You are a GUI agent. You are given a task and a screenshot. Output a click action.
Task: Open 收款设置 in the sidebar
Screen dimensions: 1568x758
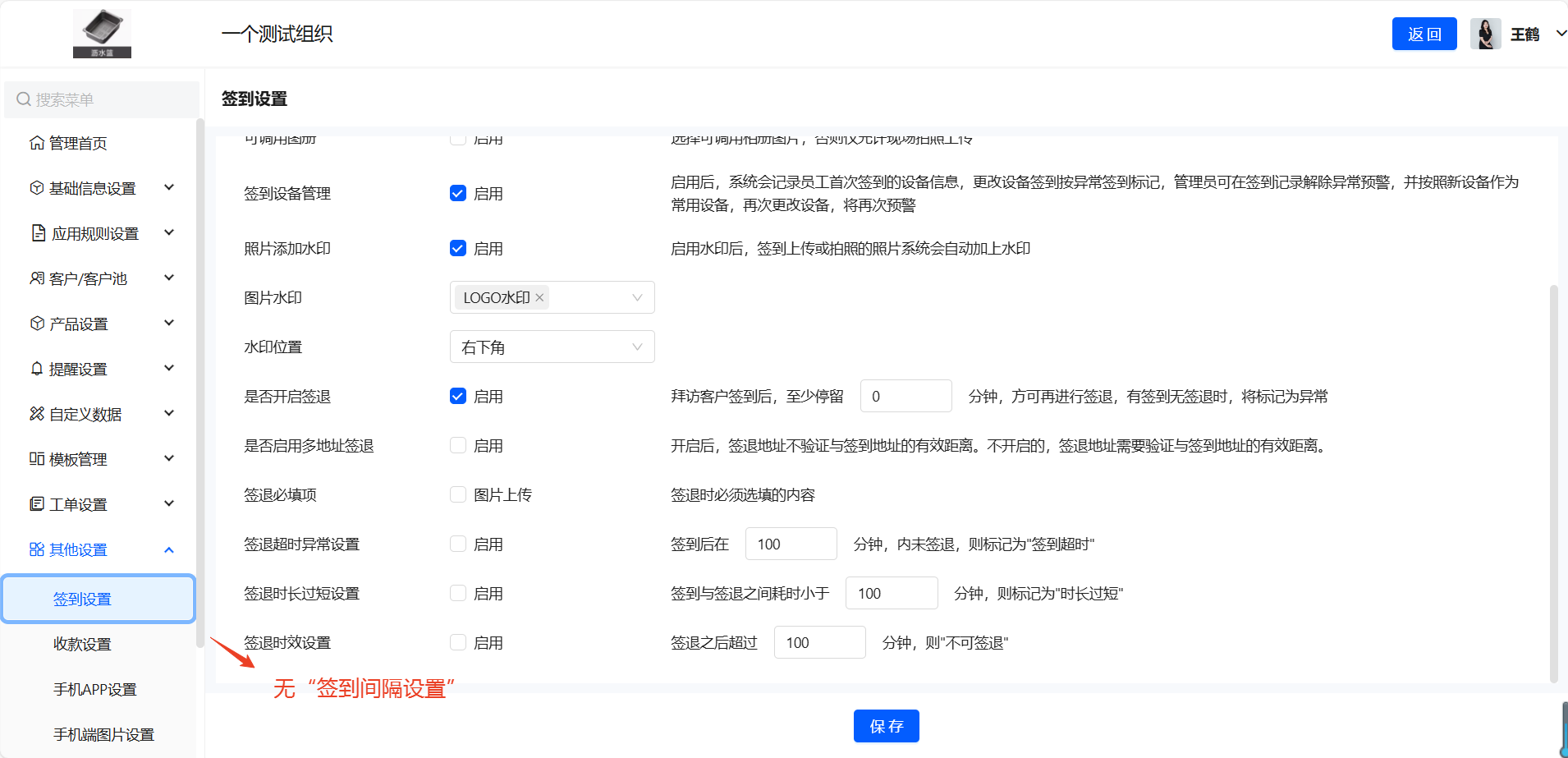click(x=82, y=645)
